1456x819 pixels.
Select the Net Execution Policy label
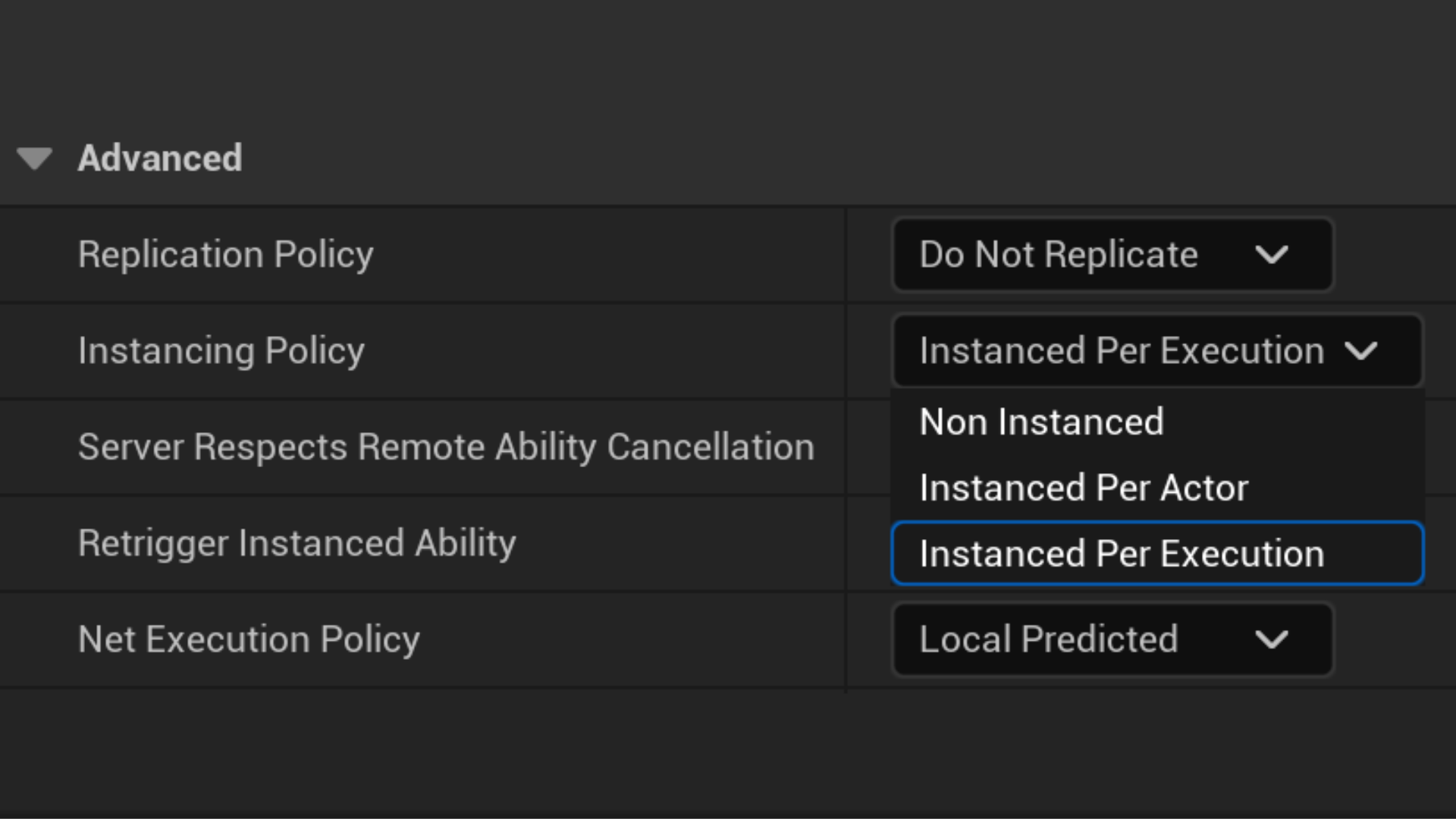249,639
